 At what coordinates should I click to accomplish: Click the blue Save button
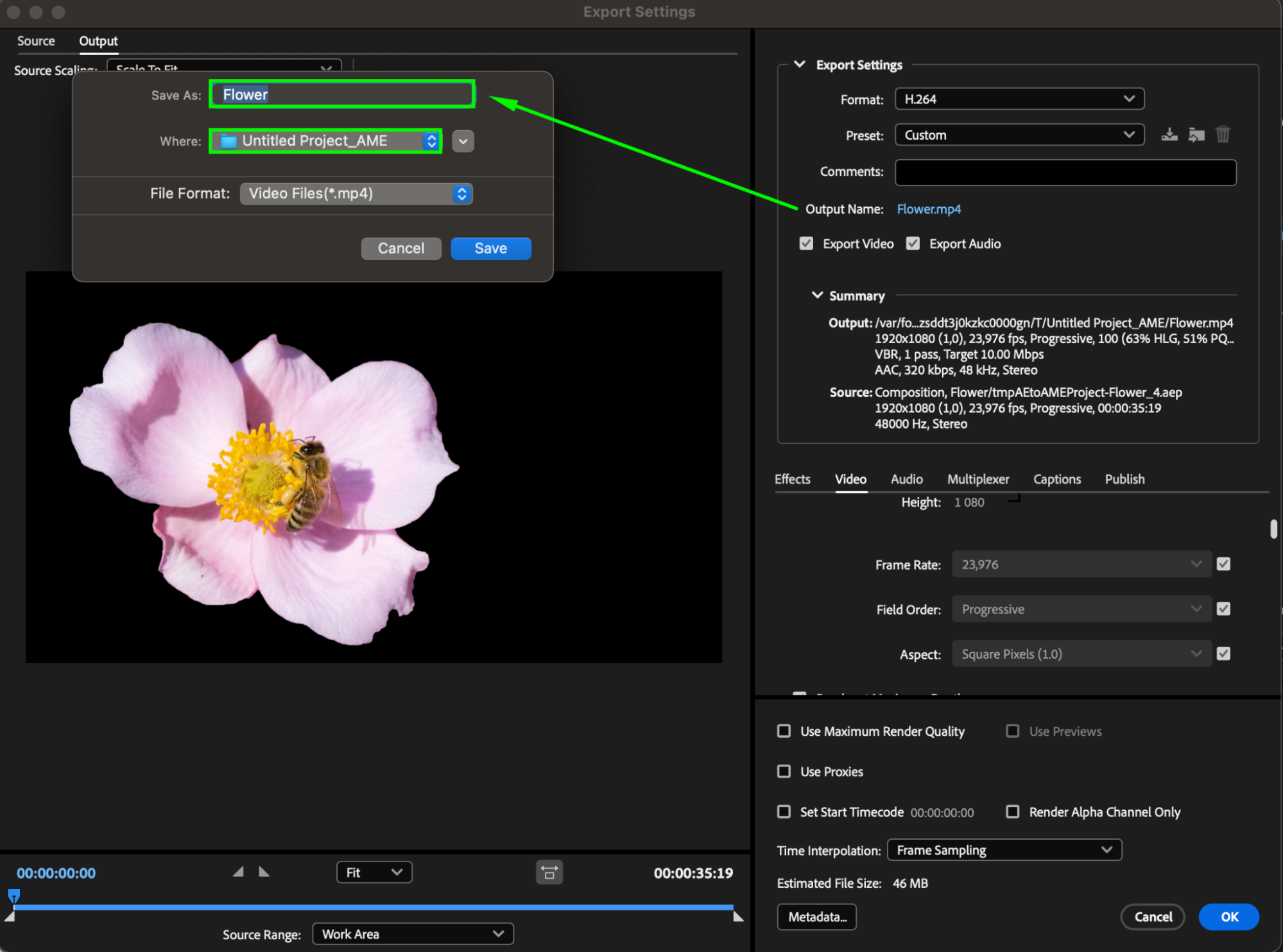point(490,248)
